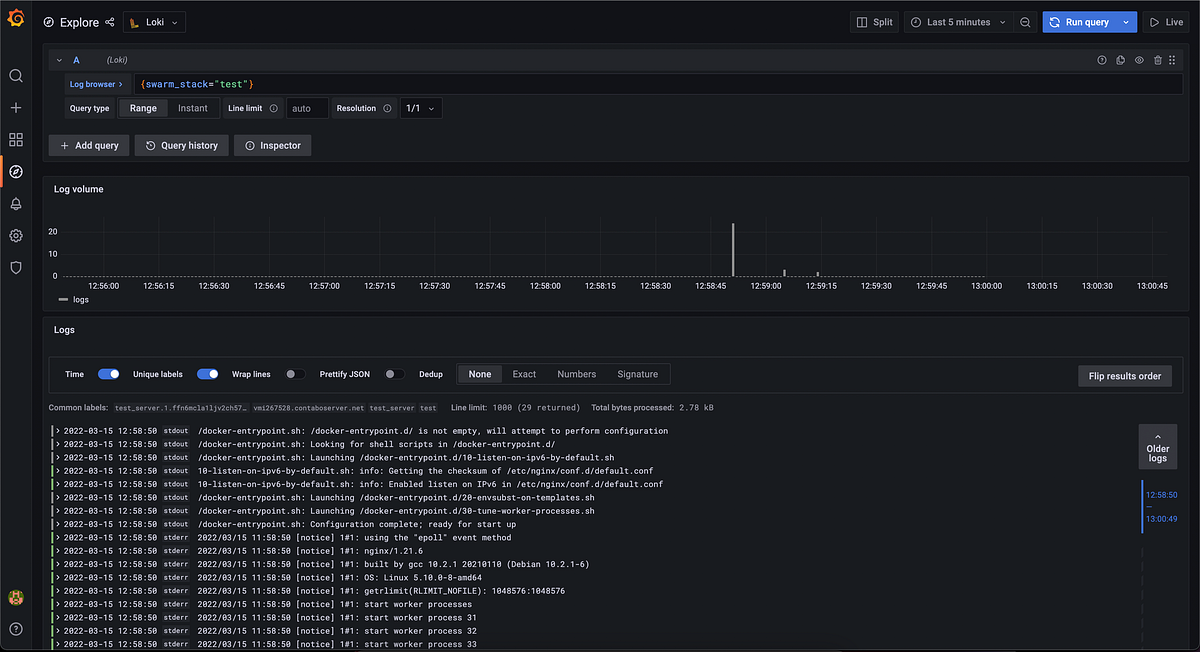Open the Resolution 1/1 dropdown
Screen dimensions: 1200x652
[x=420, y=107]
